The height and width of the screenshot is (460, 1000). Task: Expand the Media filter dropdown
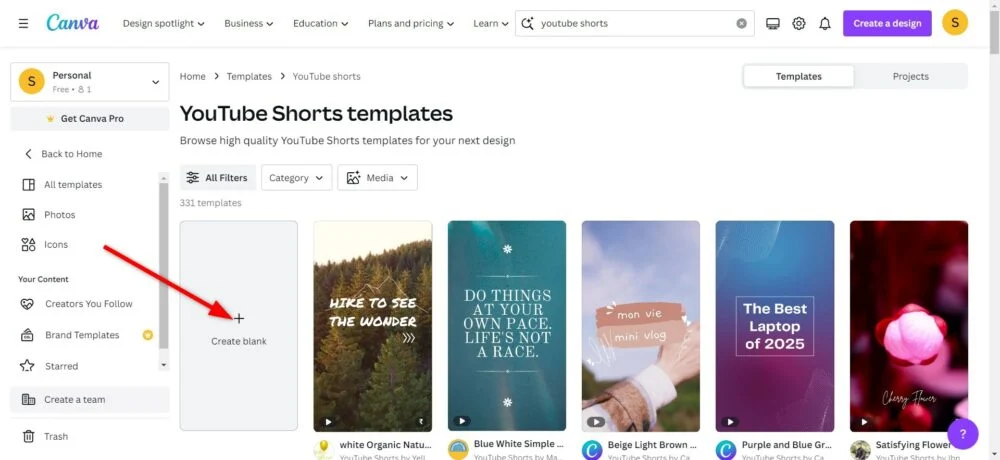(377, 178)
